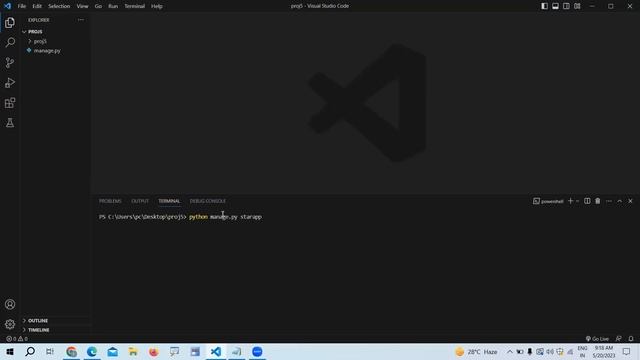The height and width of the screenshot is (360, 640).
Task: Toggle the secondary side bar layout icon
Action: click(567, 6)
